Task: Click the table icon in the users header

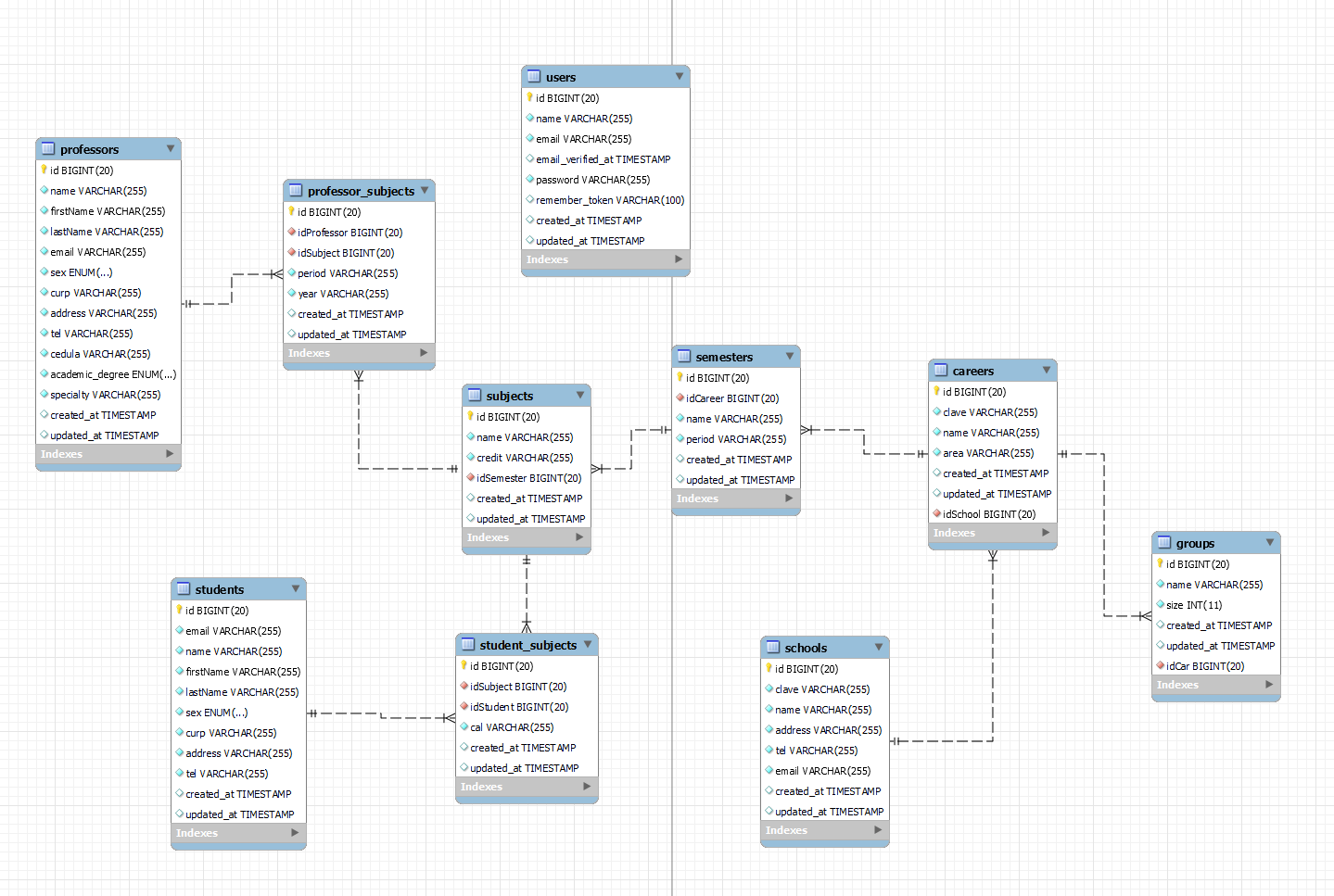Action: pyautogui.click(x=534, y=76)
